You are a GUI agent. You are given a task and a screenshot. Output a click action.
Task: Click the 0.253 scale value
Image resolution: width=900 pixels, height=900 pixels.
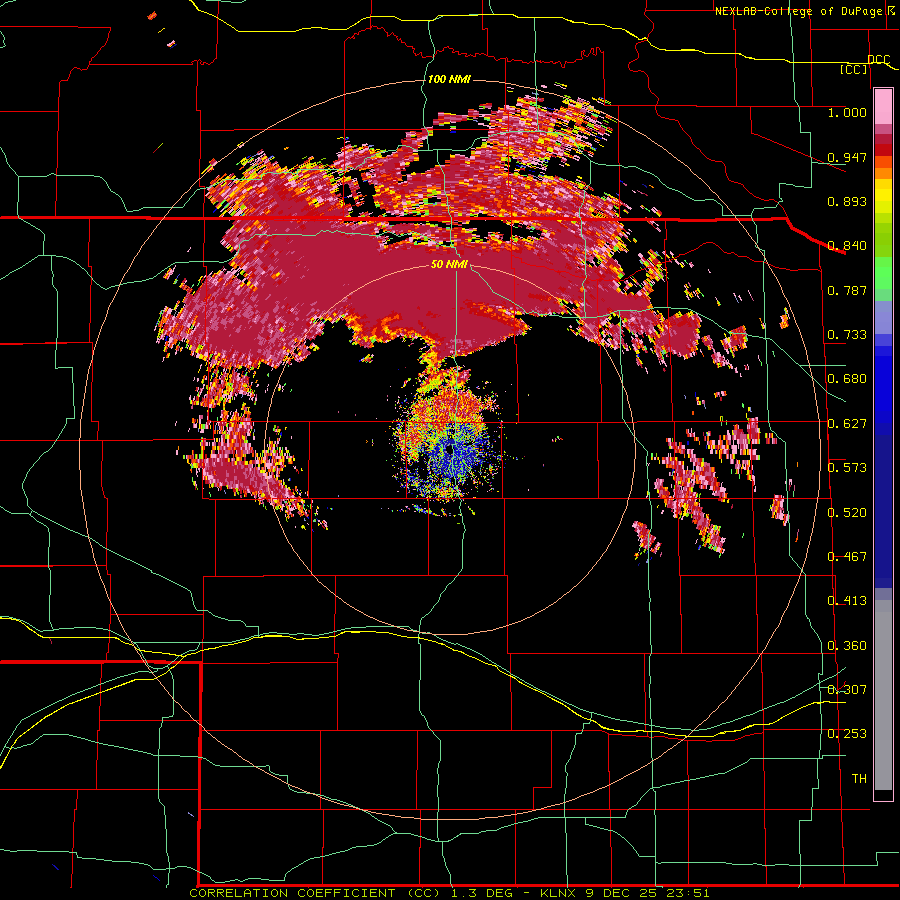pyautogui.click(x=847, y=734)
